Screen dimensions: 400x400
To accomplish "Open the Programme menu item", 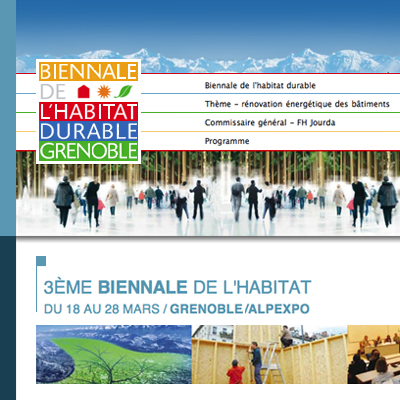I will [x=227, y=141].
